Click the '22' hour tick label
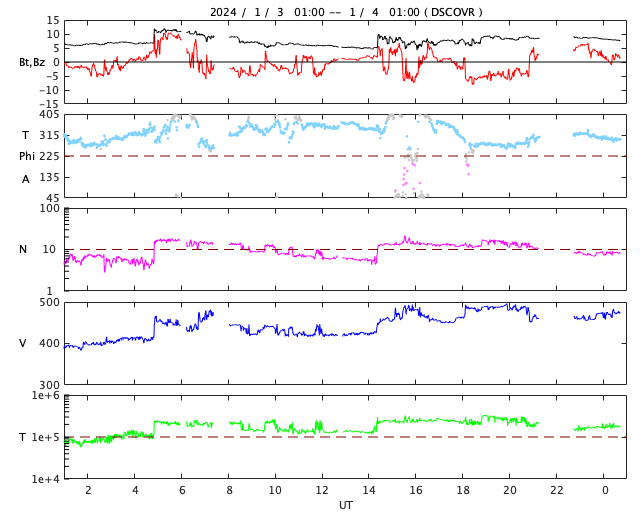The height and width of the screenshot is (512, 640). [556, 490]
